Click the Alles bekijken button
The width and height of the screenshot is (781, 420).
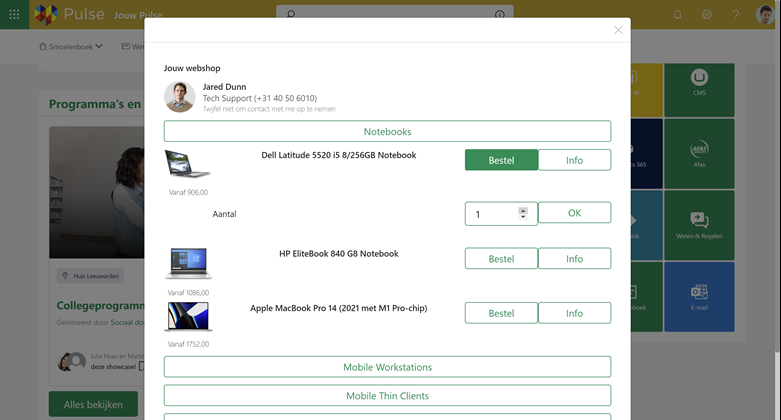(93, 405)
